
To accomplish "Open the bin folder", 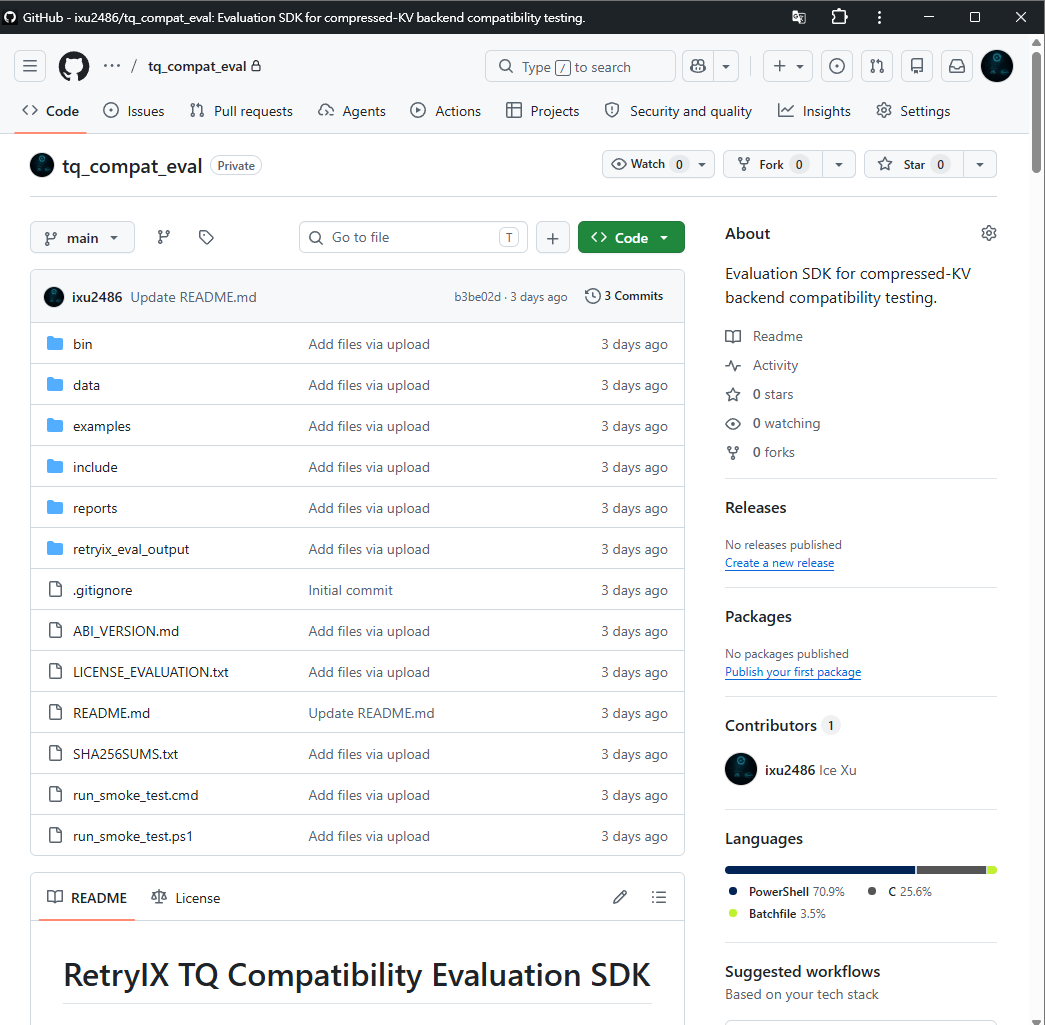I will pyautogui.click(x=83, y=344).
